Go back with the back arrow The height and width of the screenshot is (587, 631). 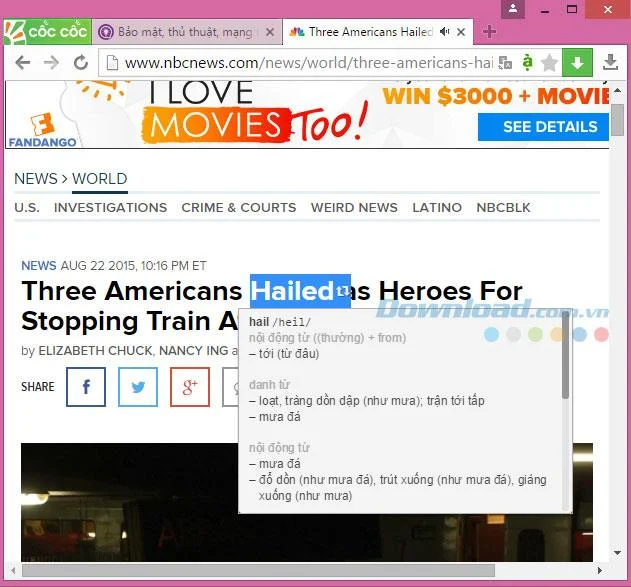(23, 62)
